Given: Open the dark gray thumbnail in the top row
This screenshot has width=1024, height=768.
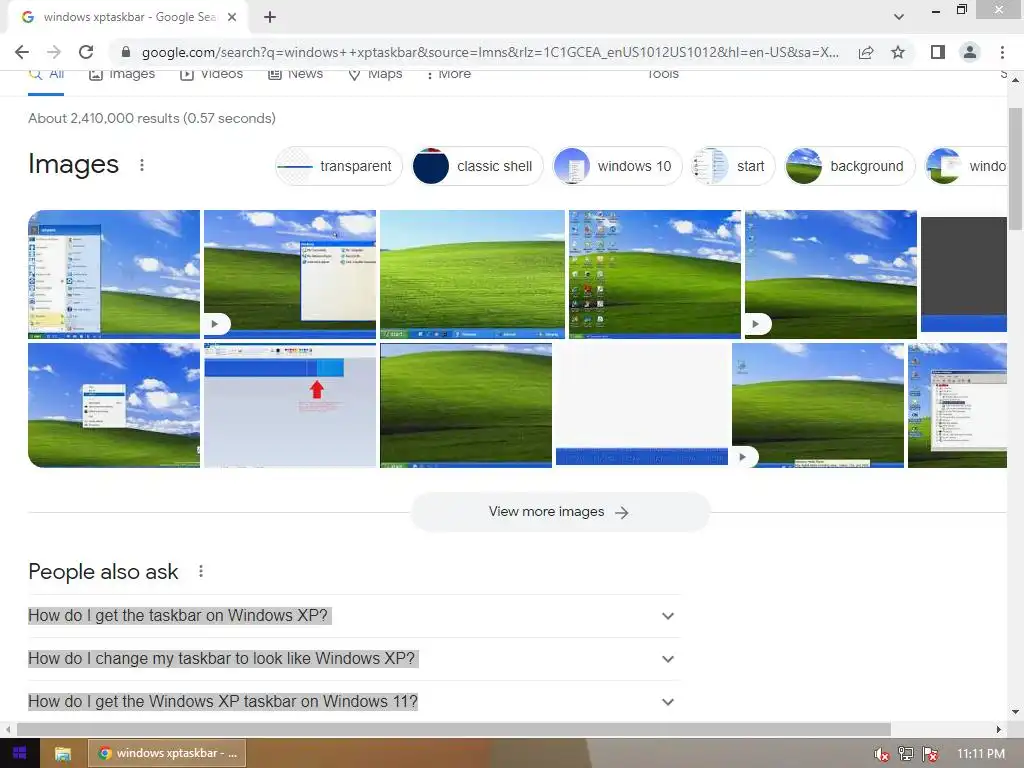Looking at the screenshot, I should [x=964, y=274].
